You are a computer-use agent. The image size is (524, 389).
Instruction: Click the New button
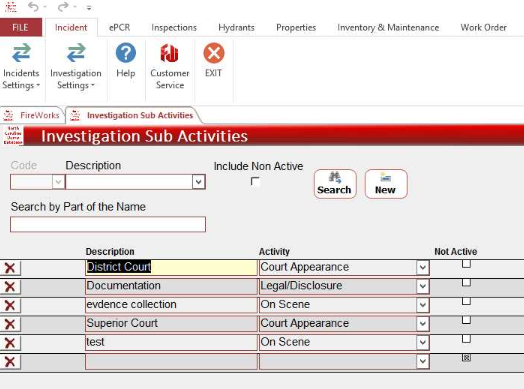pyautogui.click(x=386, y=184)
